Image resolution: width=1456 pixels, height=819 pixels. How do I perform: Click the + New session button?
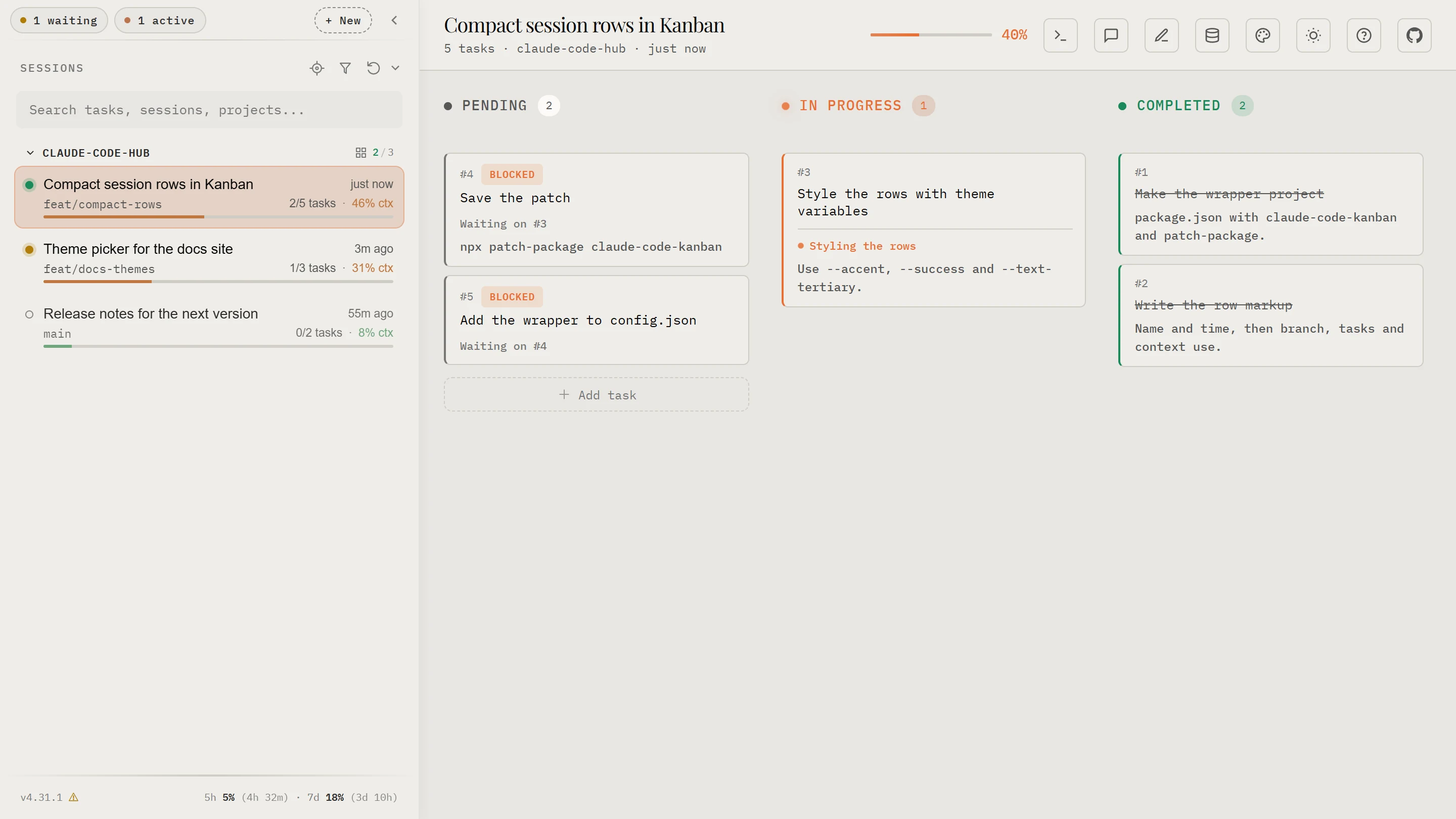(343, 20)
